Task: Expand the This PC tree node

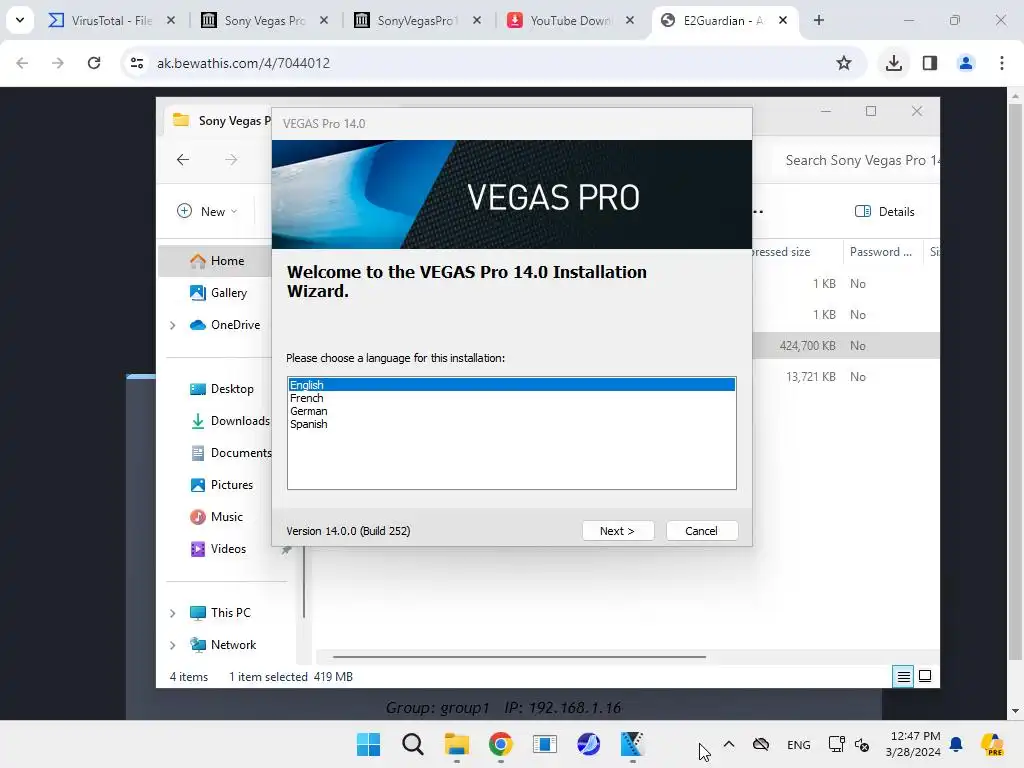Action: [x=172, y=613]
